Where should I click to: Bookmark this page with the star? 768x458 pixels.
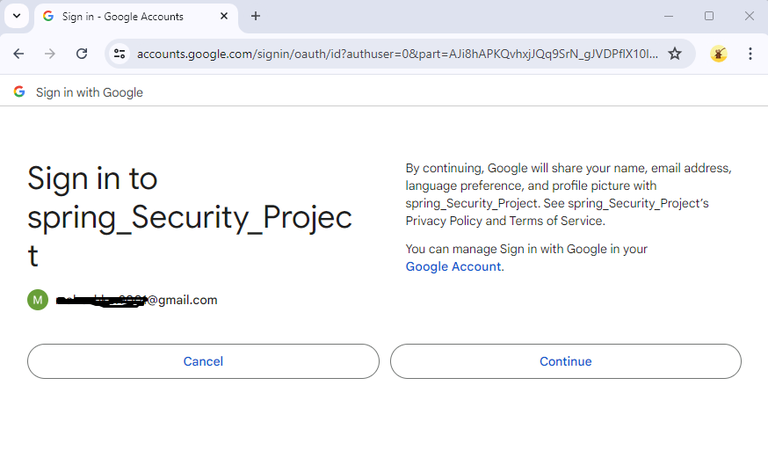[x=675, y=54]
